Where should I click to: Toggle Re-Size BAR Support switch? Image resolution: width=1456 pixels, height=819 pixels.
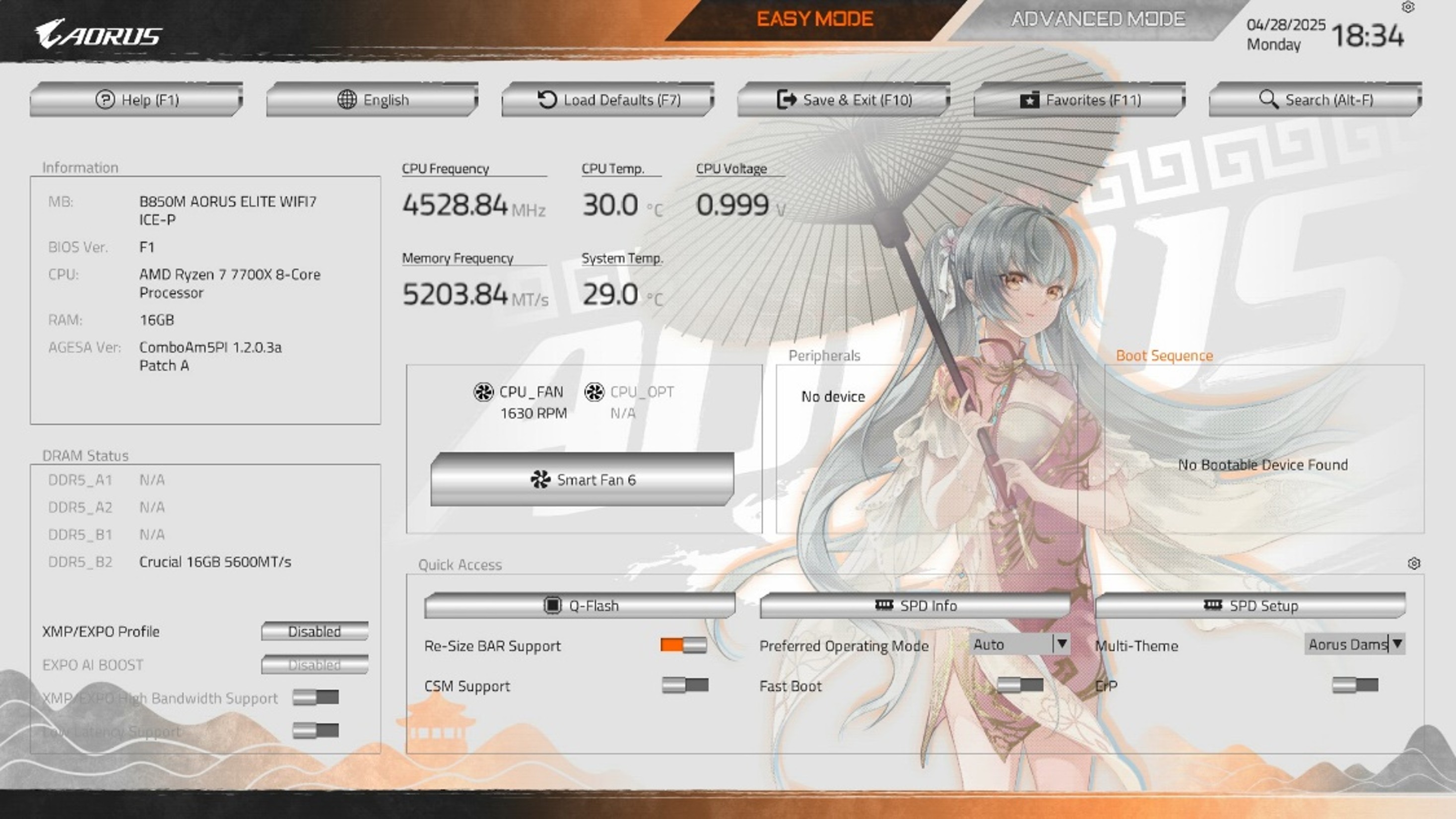[684, 645]
